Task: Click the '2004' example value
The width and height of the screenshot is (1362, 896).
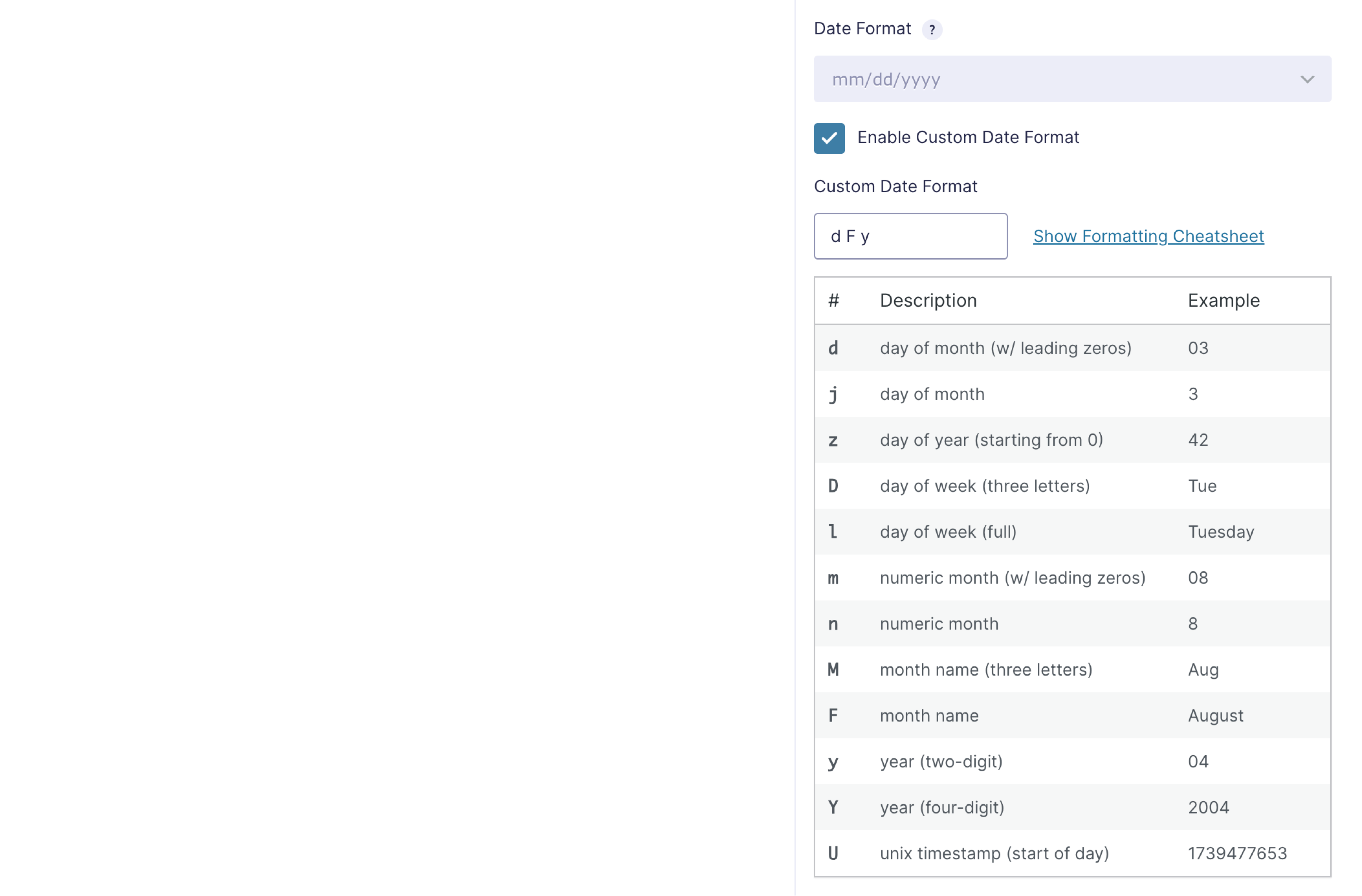Action: pos(1208,807)
